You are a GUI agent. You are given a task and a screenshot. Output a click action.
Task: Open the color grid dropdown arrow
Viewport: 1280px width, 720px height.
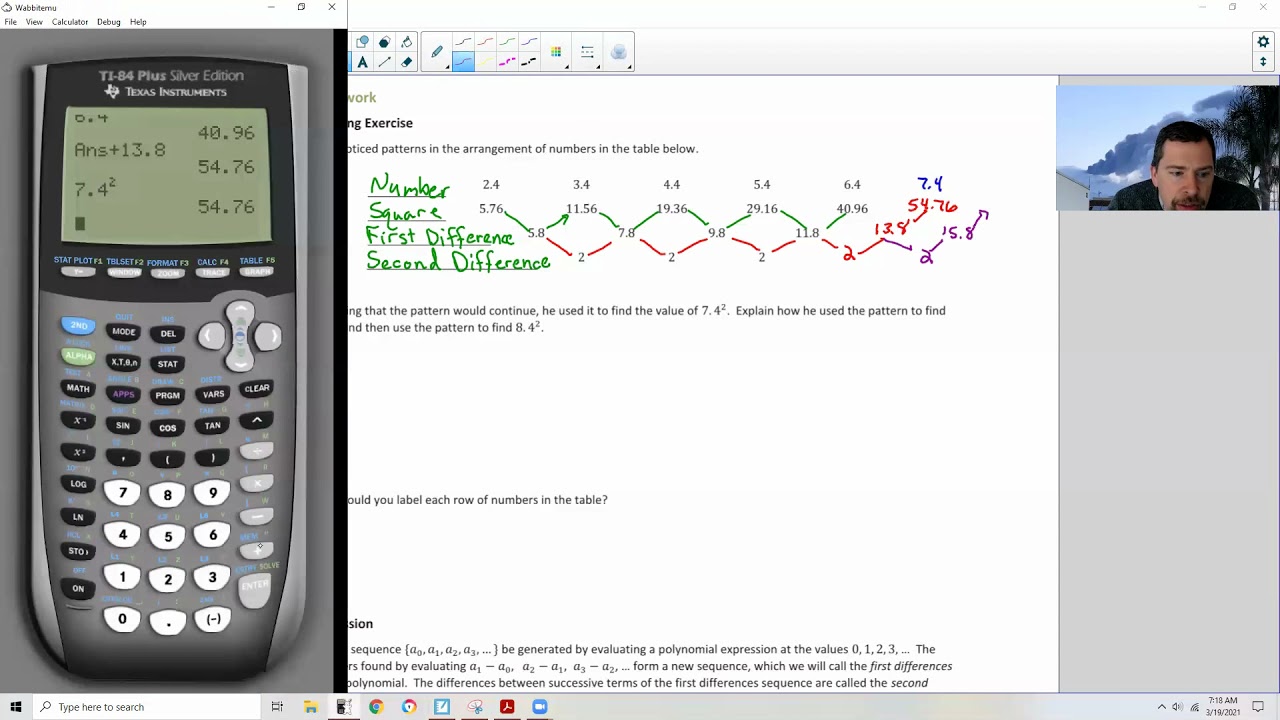tap(567, 67)
